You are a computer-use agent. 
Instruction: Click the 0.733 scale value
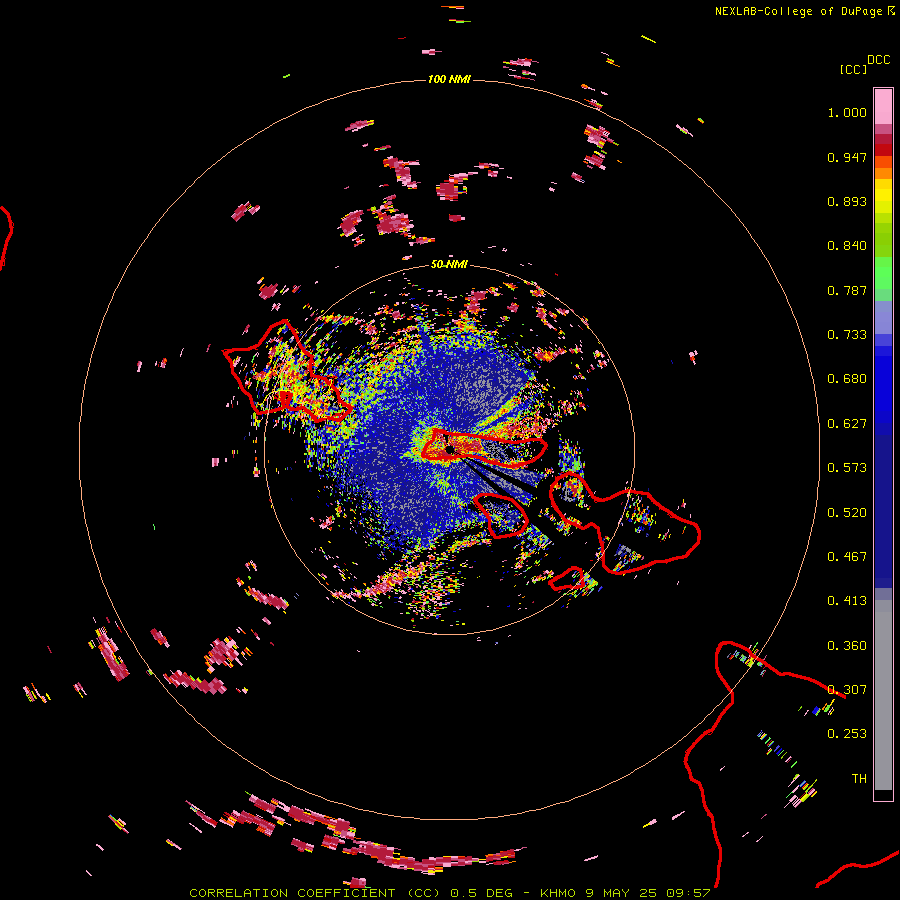(x=847, y=335)
